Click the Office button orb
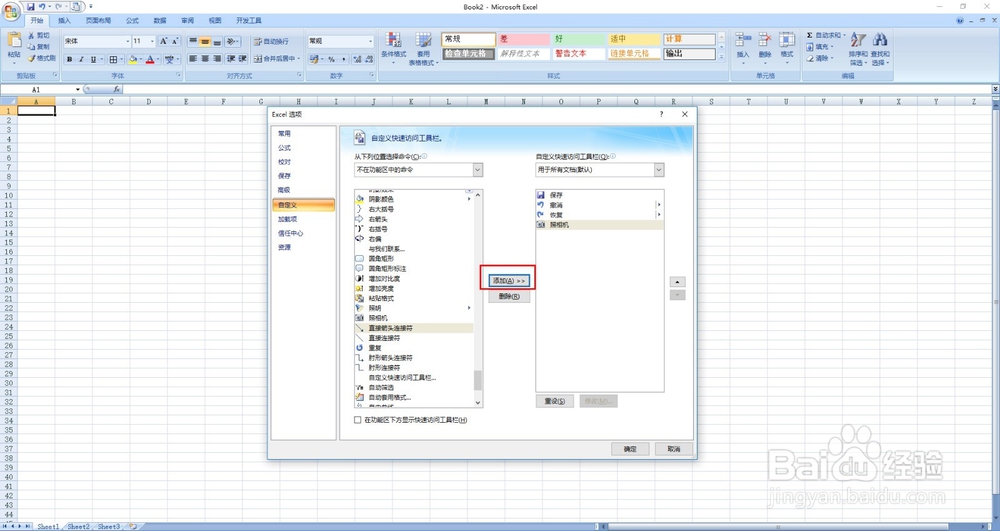1000x531 pixels. coord(11,10)
